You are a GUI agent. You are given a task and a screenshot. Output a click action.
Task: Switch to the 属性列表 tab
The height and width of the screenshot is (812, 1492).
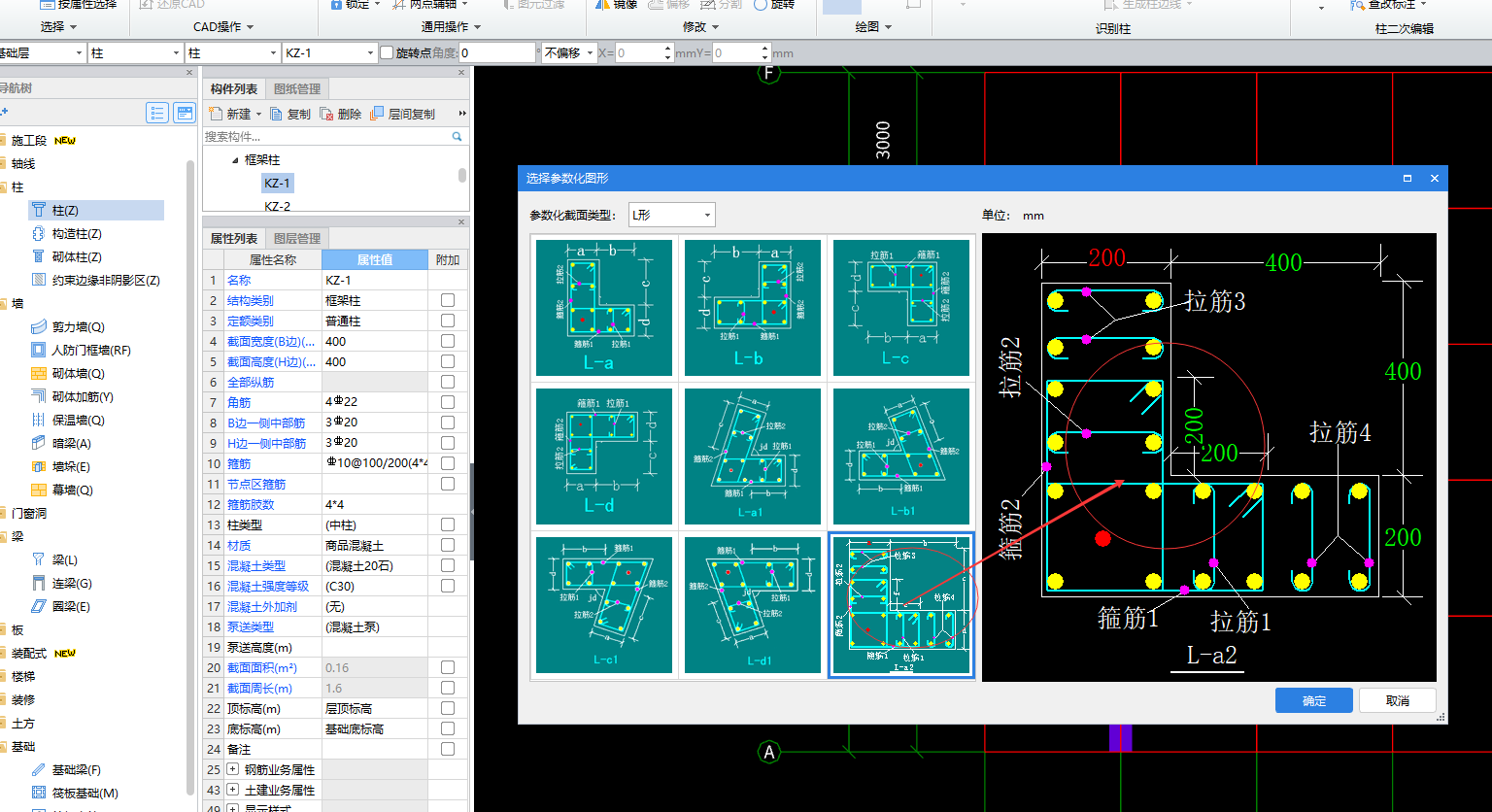234,238
